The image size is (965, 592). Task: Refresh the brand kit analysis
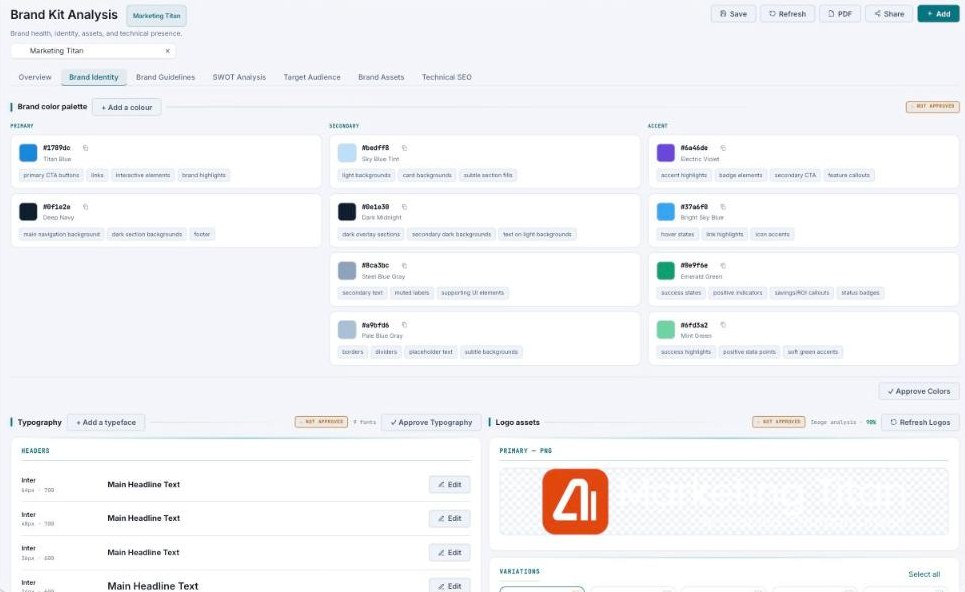click(x=787, y=14)
